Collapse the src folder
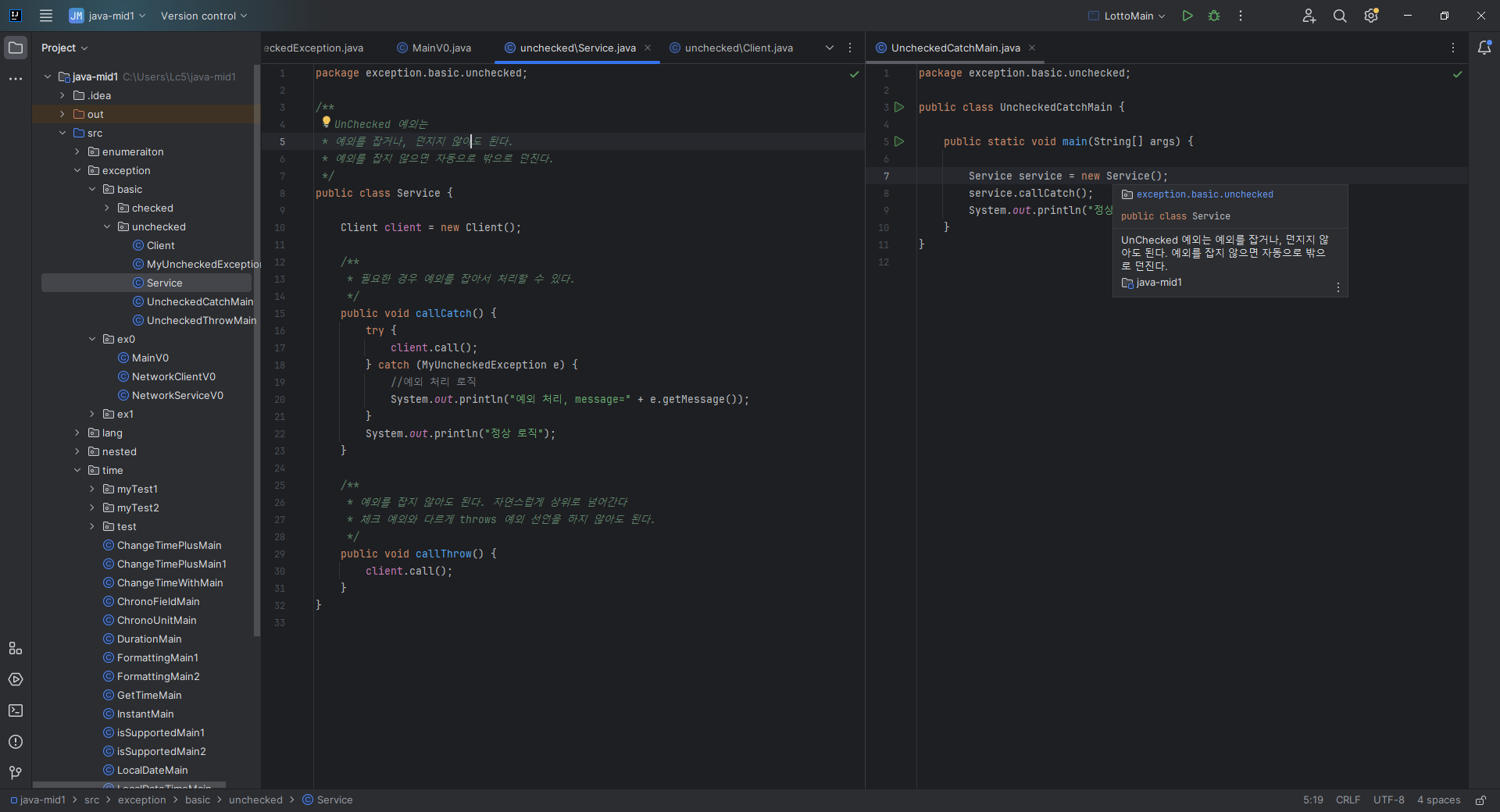The height and width of the screenshot is (812, 1500). click(62, 133)
